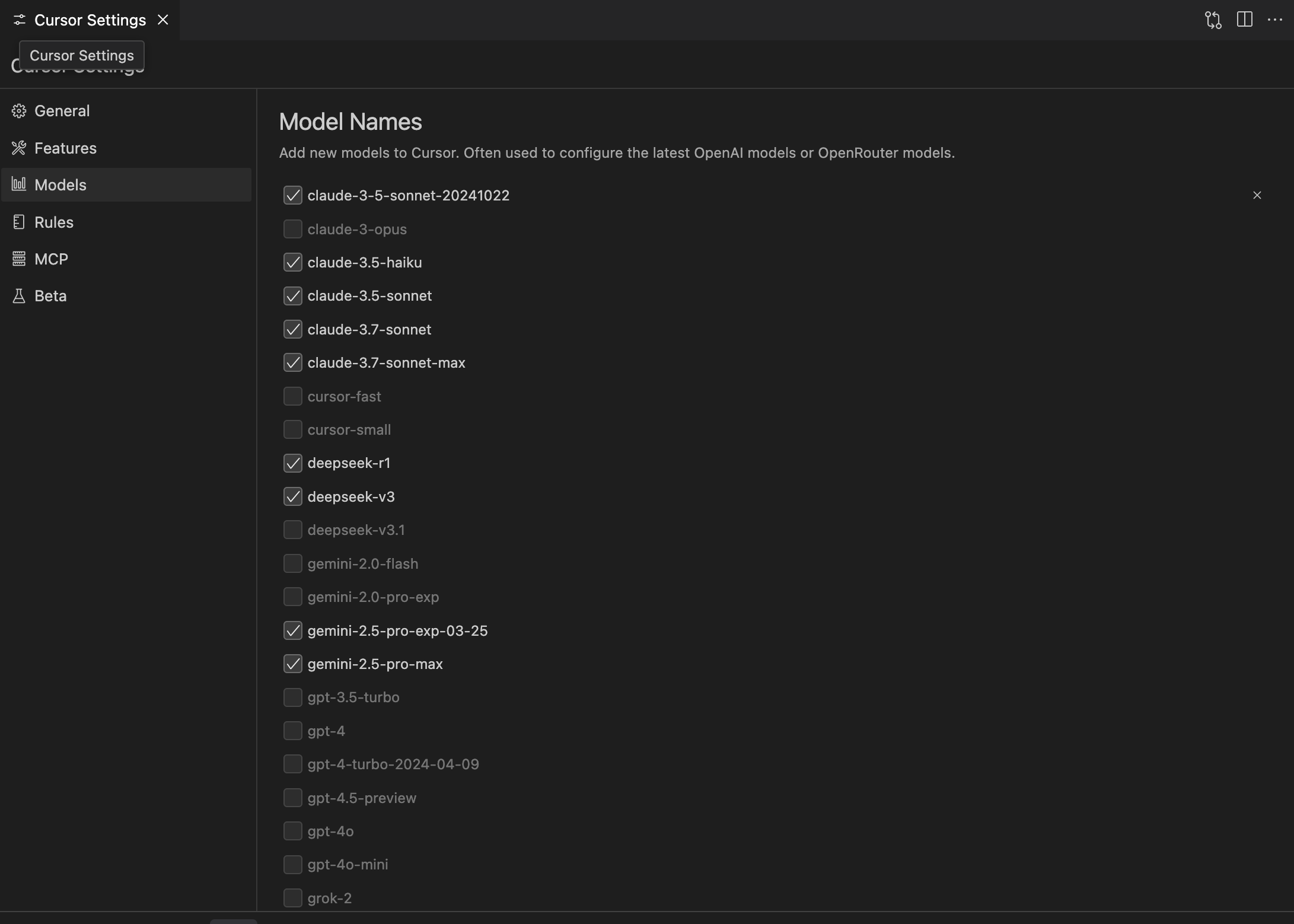The height and width of the screenshot is (924, 1294).
Task: Uncheck the claude-3.7-sonnet-max model
Action: coord(293,362)
